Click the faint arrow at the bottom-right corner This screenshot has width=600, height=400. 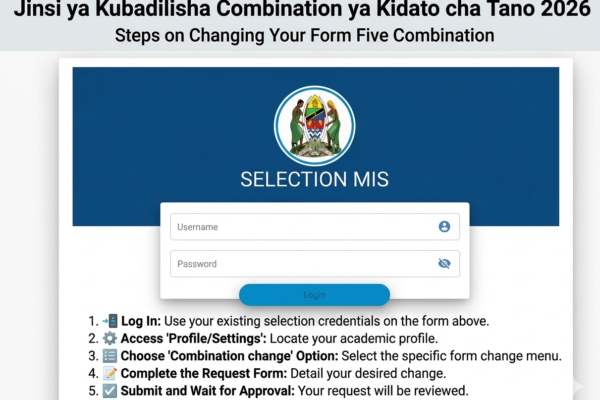pos(578,386)
